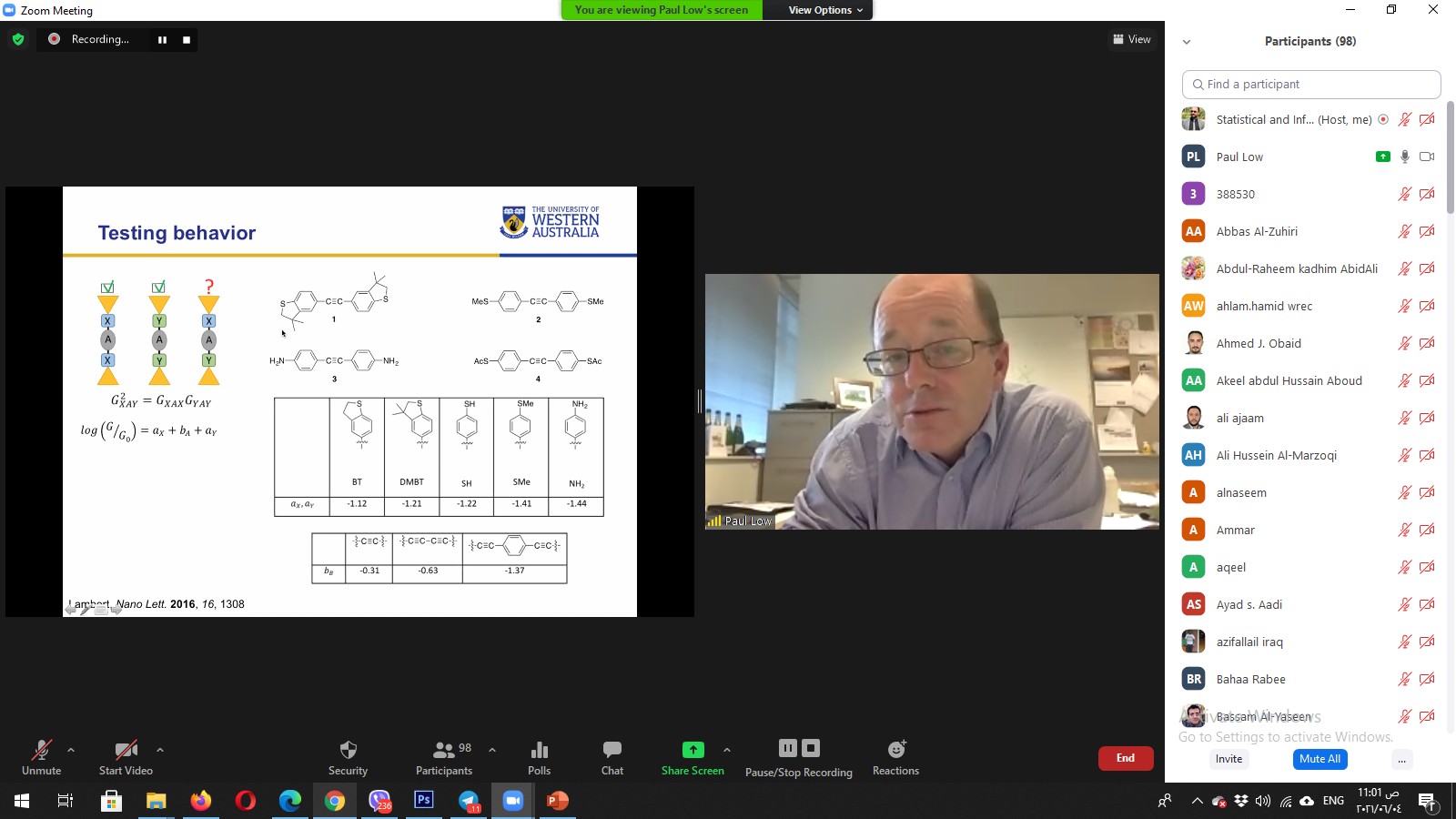Expand audio options arrow beside Unmute
1456x819 pixels.
click(x=71, y=750)
